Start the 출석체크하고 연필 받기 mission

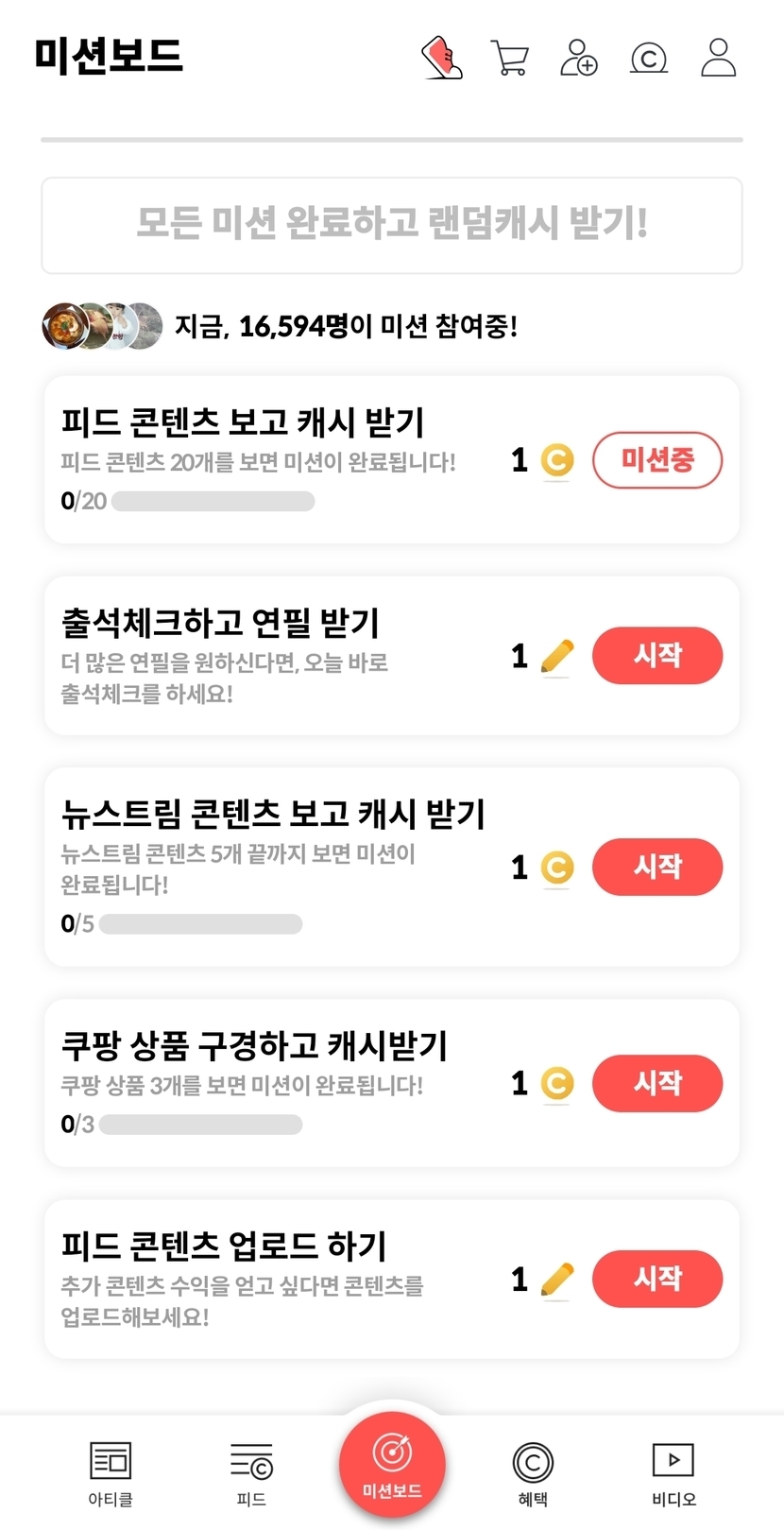[x=656, y=655]
